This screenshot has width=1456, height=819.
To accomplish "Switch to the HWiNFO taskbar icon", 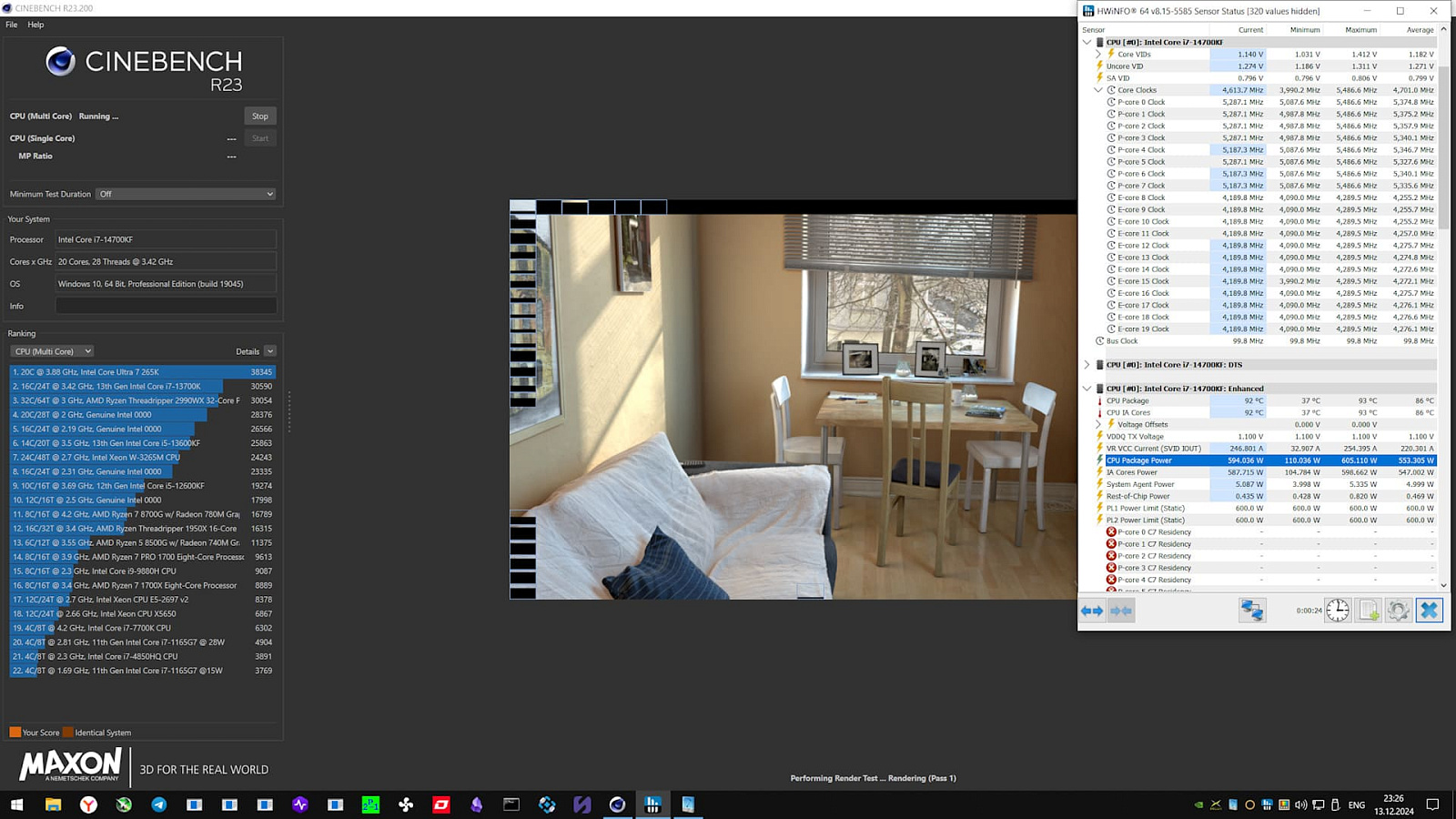I will click(x=652, y=804).
